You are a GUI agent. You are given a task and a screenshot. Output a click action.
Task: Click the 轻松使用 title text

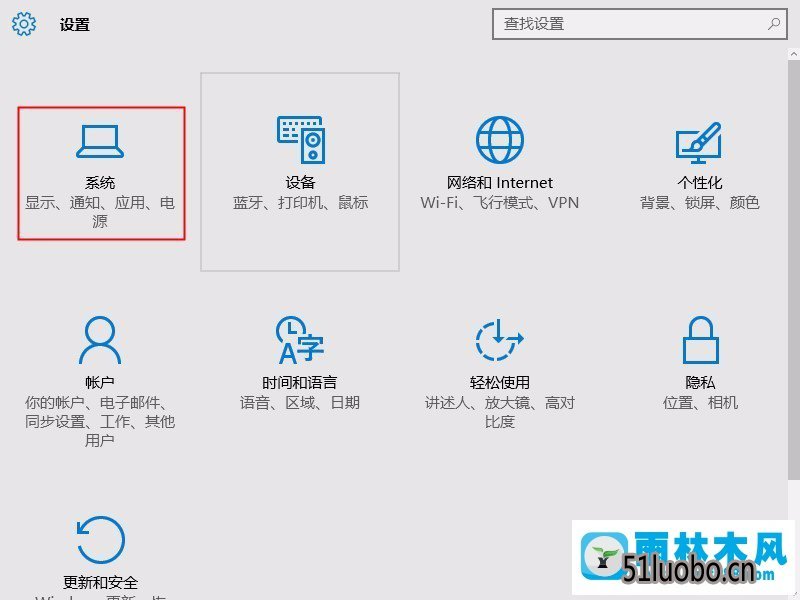[499, 383]
